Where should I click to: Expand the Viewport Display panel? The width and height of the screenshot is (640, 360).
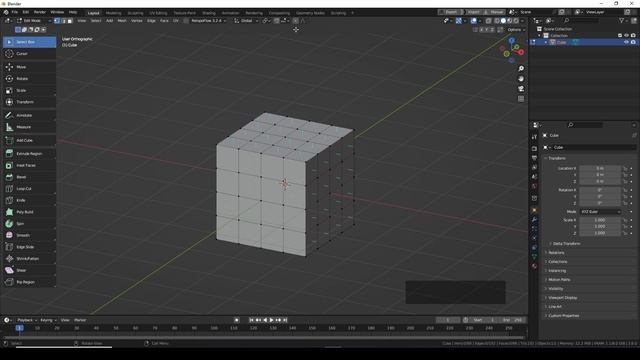coord(562,298)
